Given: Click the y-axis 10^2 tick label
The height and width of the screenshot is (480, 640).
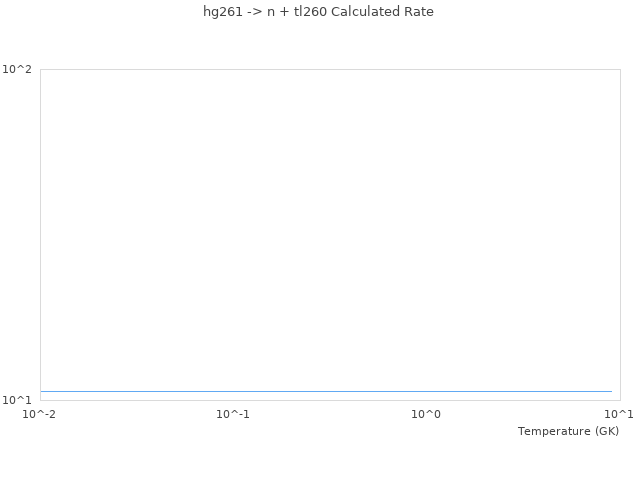Looking at the screenshot, I should (x=17, y=69).
